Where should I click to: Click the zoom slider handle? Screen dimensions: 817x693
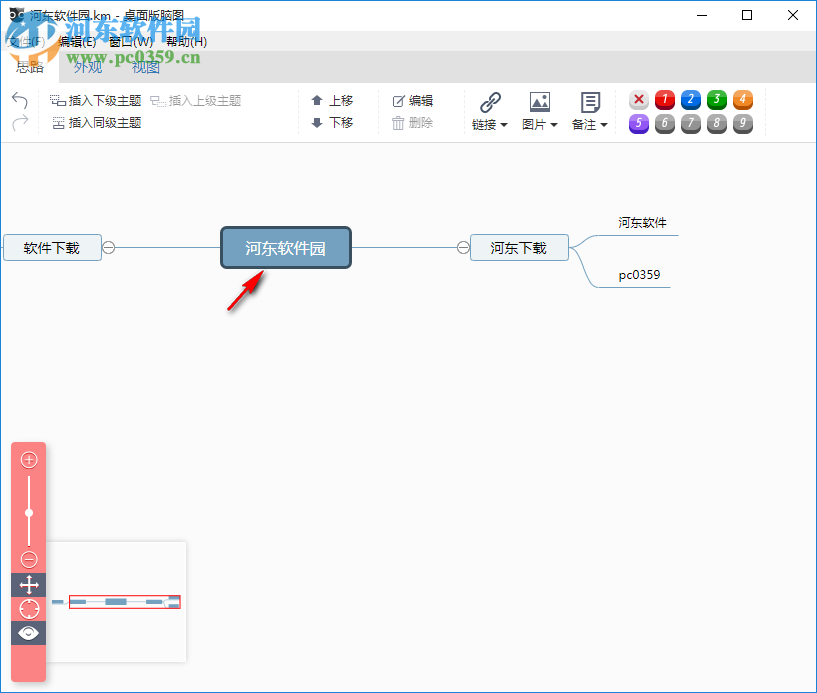tap(29, 513)
